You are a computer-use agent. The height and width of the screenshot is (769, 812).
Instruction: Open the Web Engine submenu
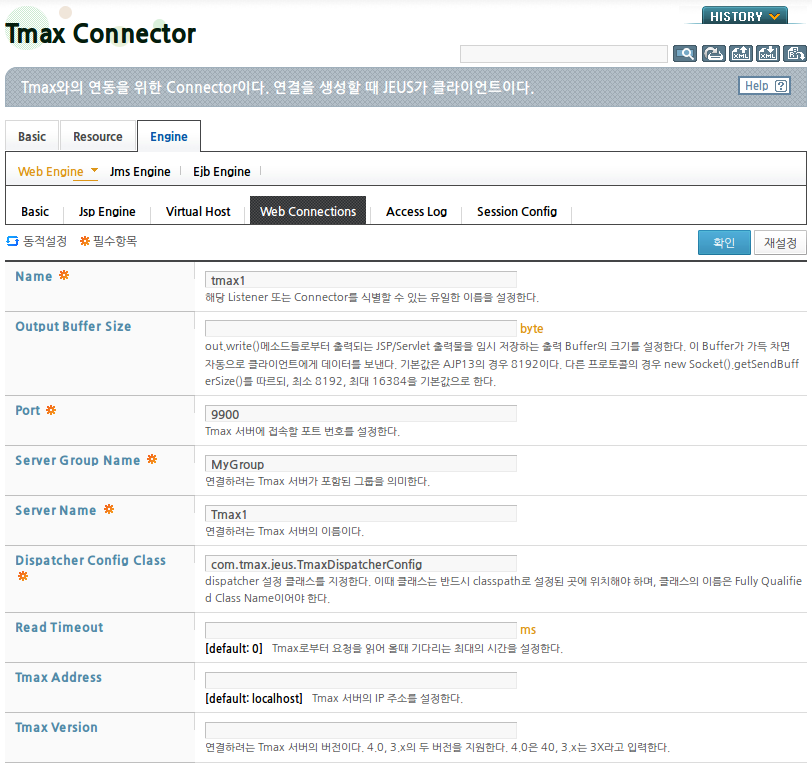tap(51, 171)
